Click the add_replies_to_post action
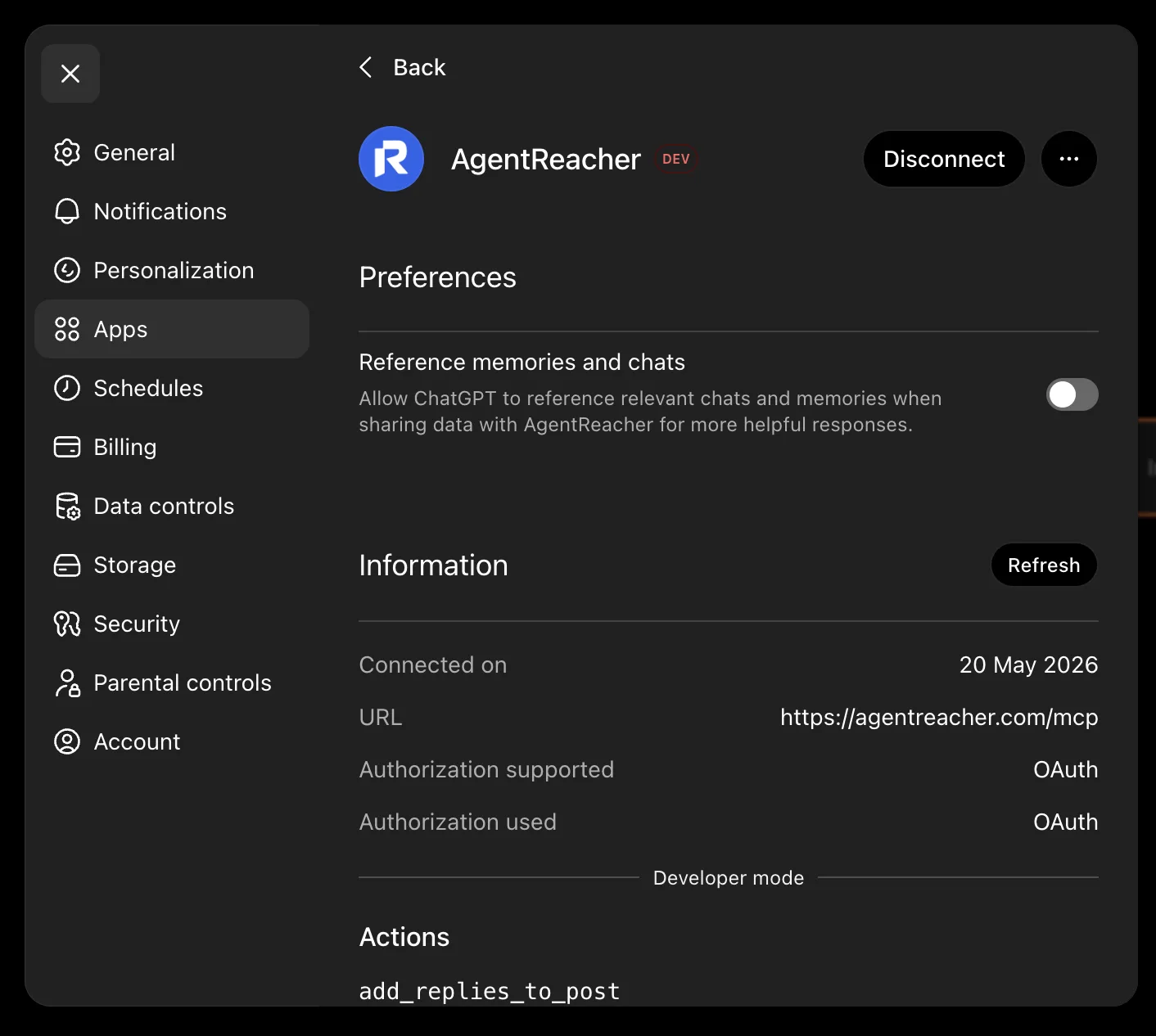This screenshot has width=1156, height=1036. click(x=490, y=991)
